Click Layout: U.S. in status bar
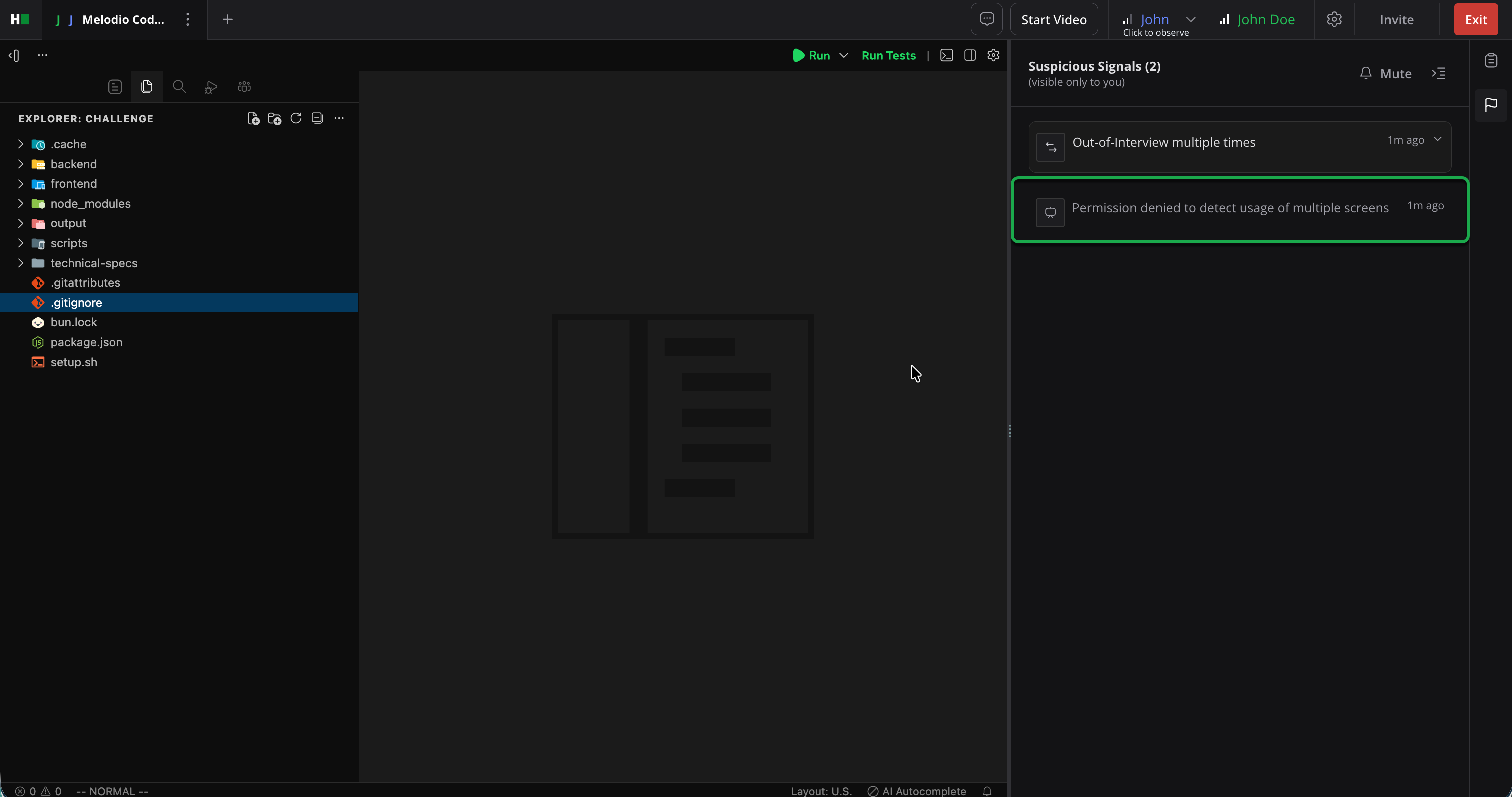The width and height of the screenshot is (1512, 797). (x=821, y=791)
